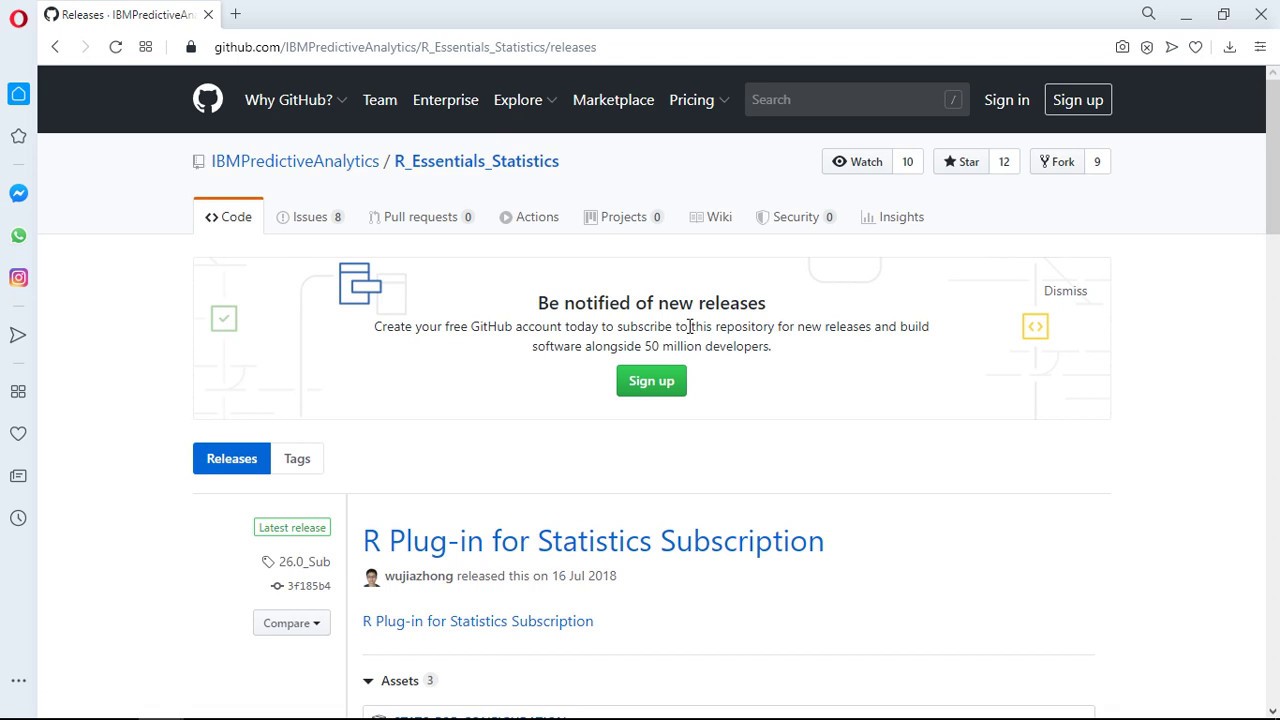Open Opera sidebar home icon
Viewport: 1280px width, 720px height.
click(x=18, y=94)
